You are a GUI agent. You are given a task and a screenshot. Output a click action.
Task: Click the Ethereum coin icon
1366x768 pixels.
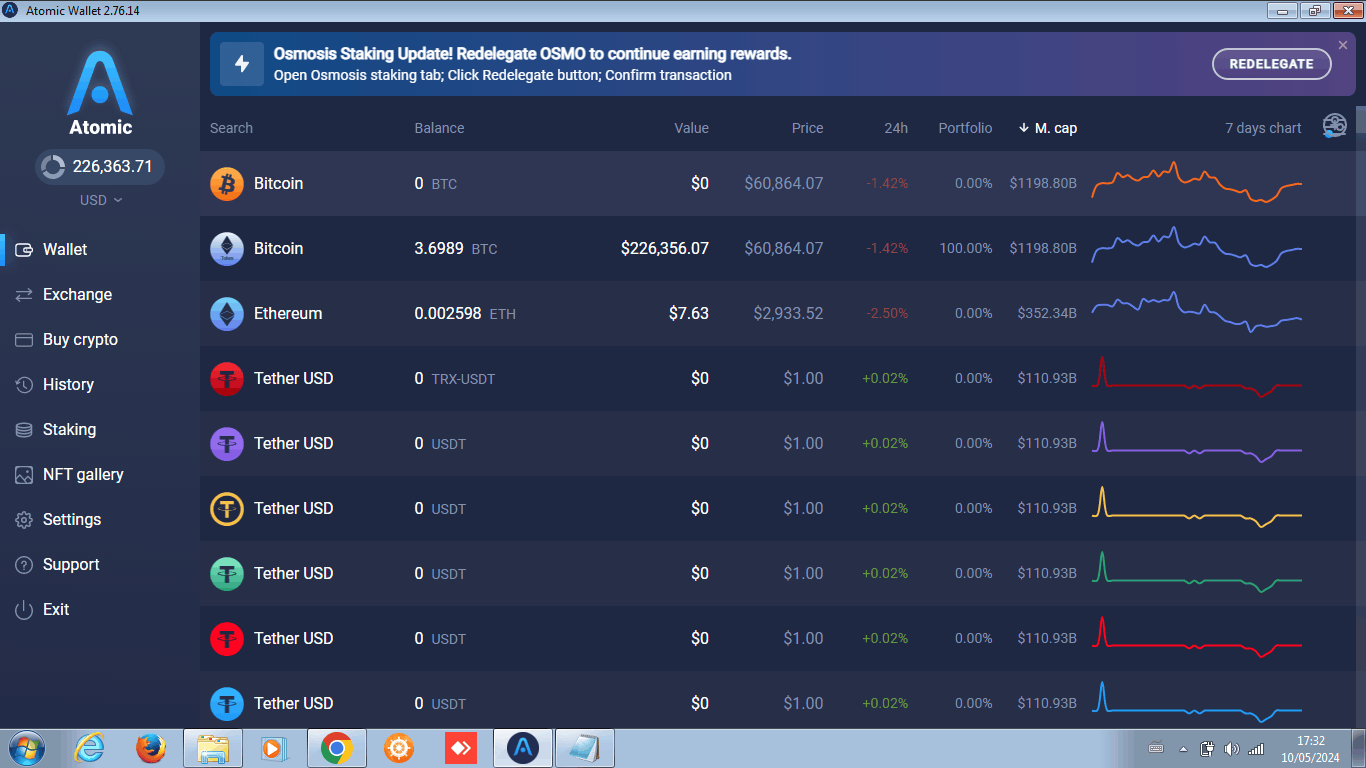pos(227,314)
